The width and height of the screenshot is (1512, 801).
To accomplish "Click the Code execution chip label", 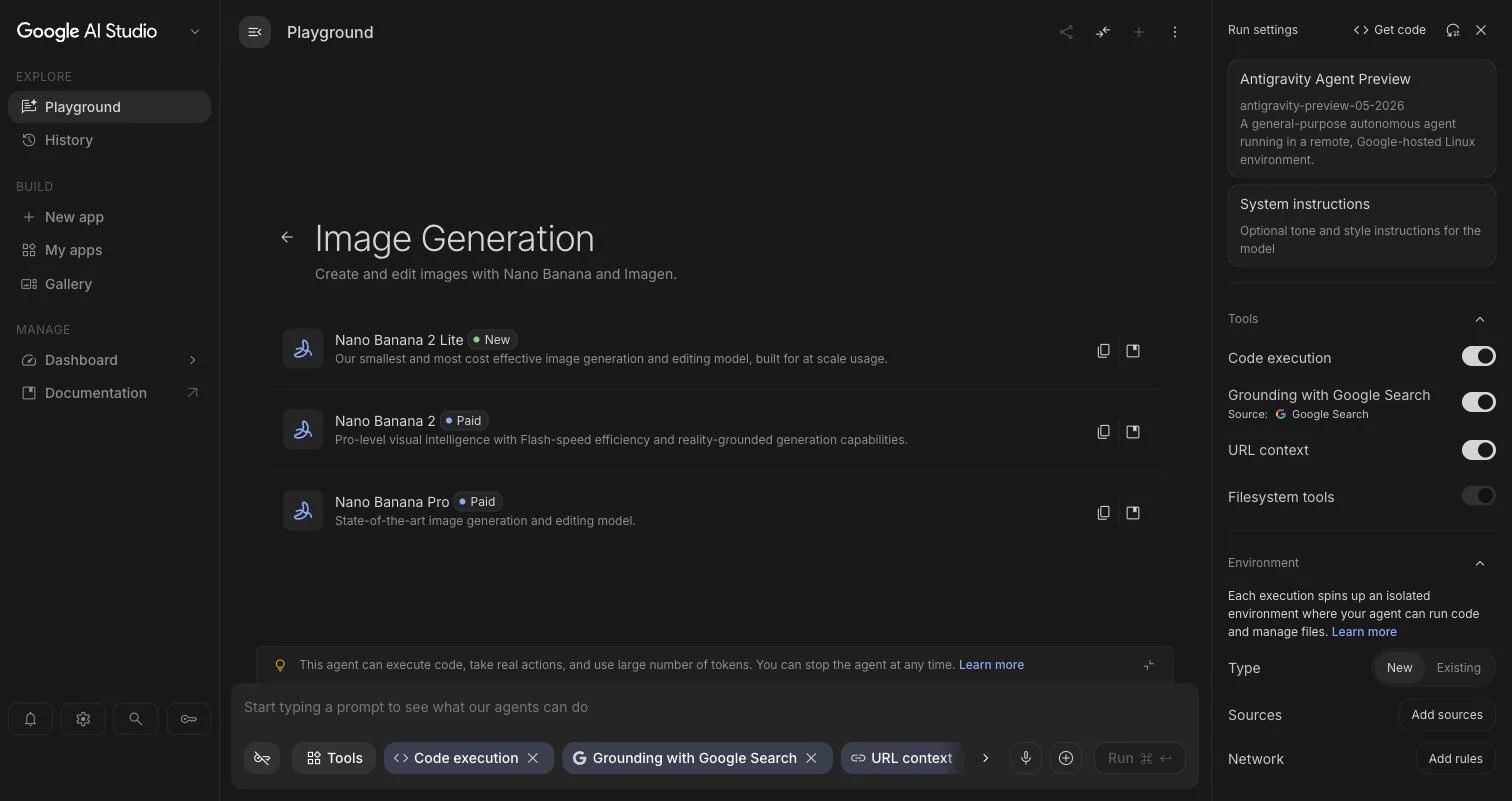I will 466,758.
